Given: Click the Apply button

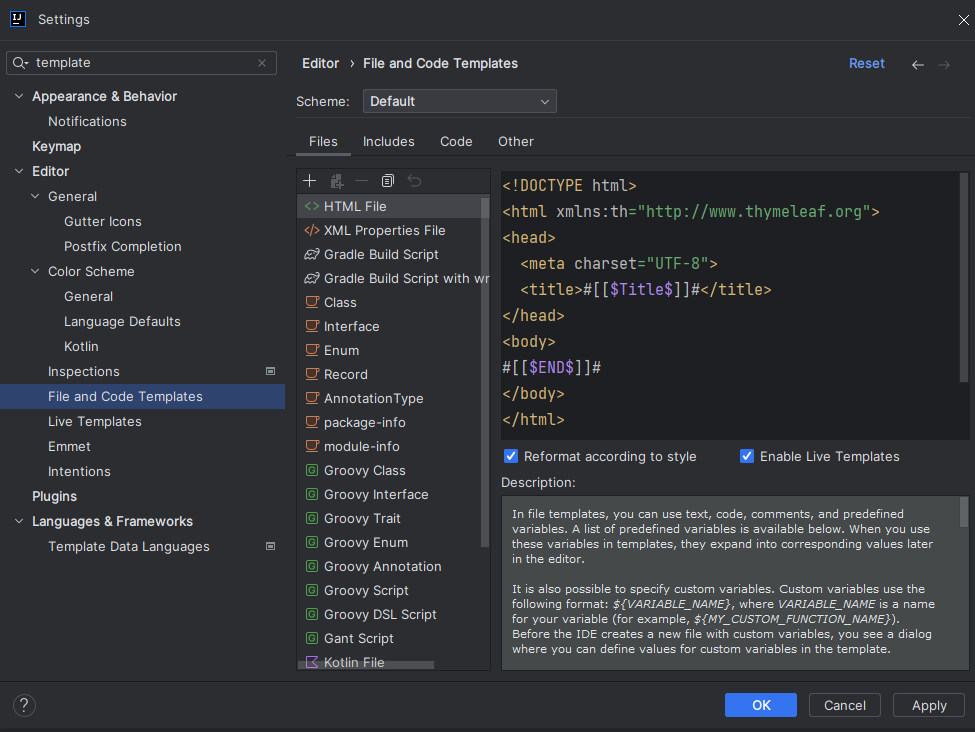Looking at the screenshot, I should click(x=929, y=705).
